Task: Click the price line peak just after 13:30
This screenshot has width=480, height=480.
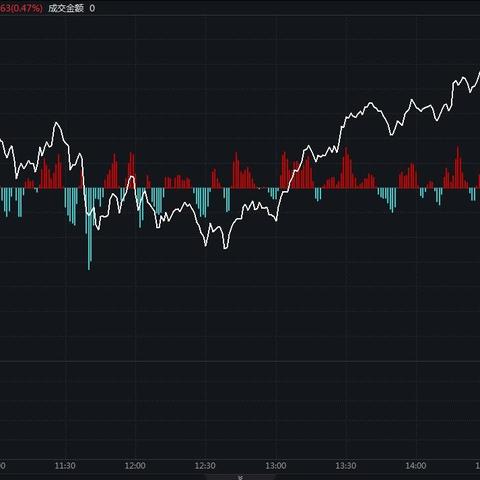Action: 370,104
